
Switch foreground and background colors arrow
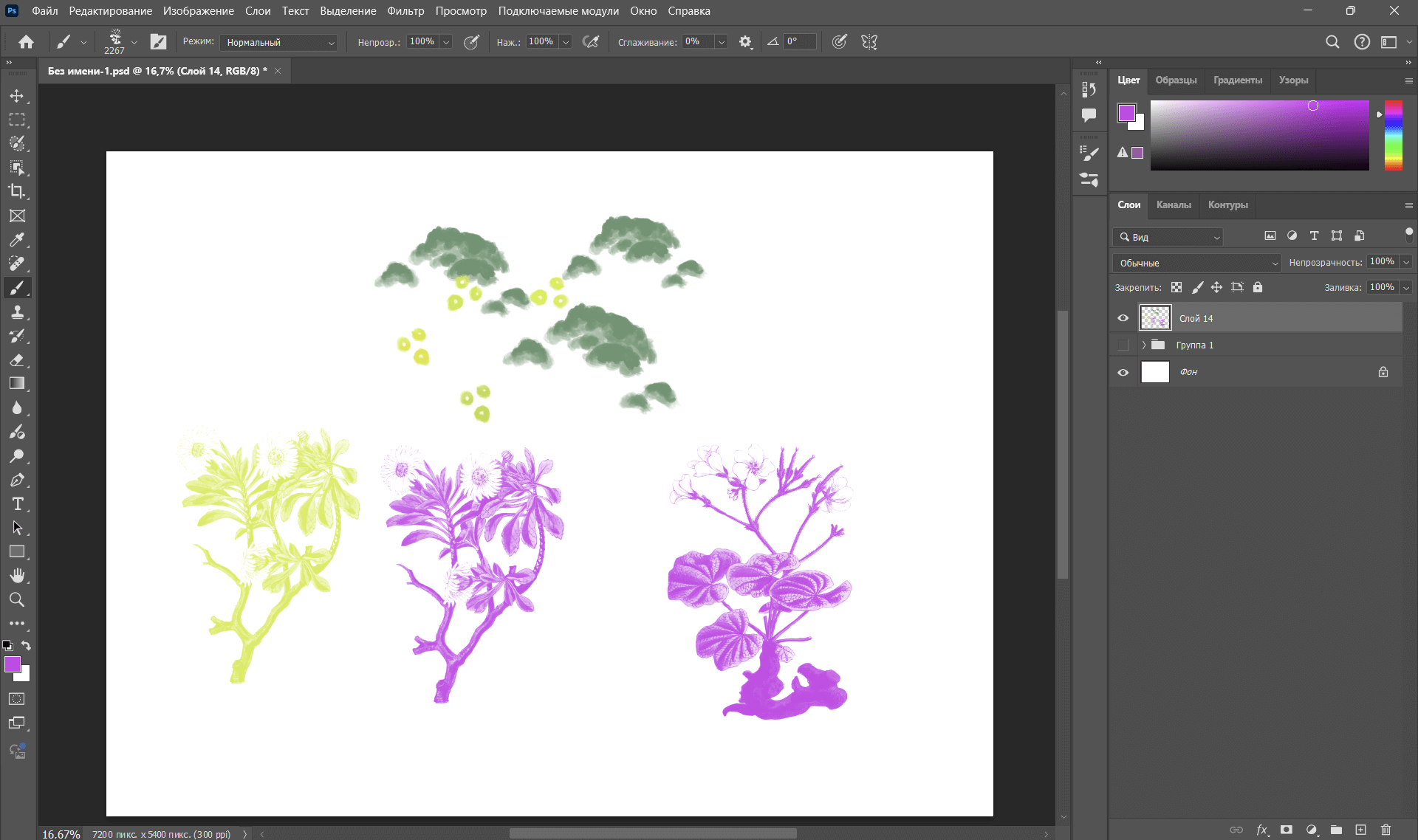[27, 646]
